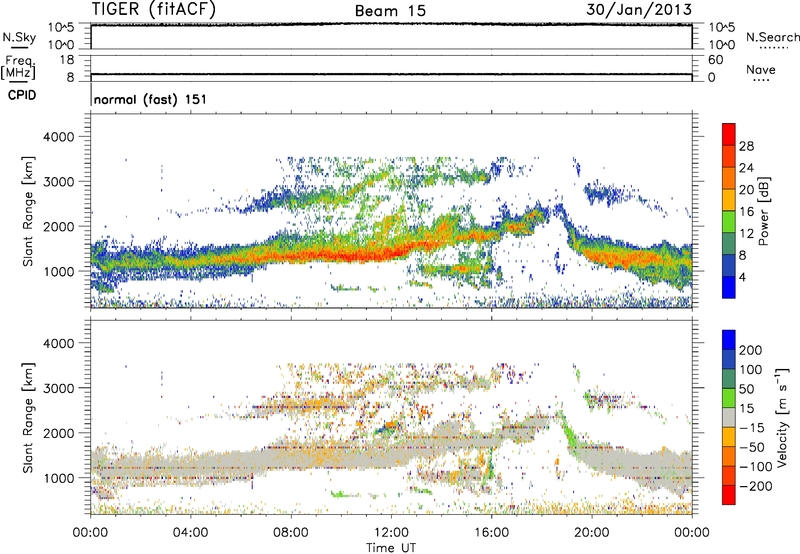
Task: Click the 'normal (fast) 151' mode text
Action: pyautogui.click(x=151, y=99)
